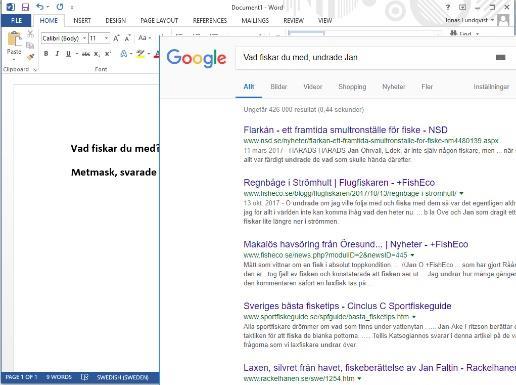Click the Google logo
The width and height of the screenshot is (516, 385).
click(196, 58)
